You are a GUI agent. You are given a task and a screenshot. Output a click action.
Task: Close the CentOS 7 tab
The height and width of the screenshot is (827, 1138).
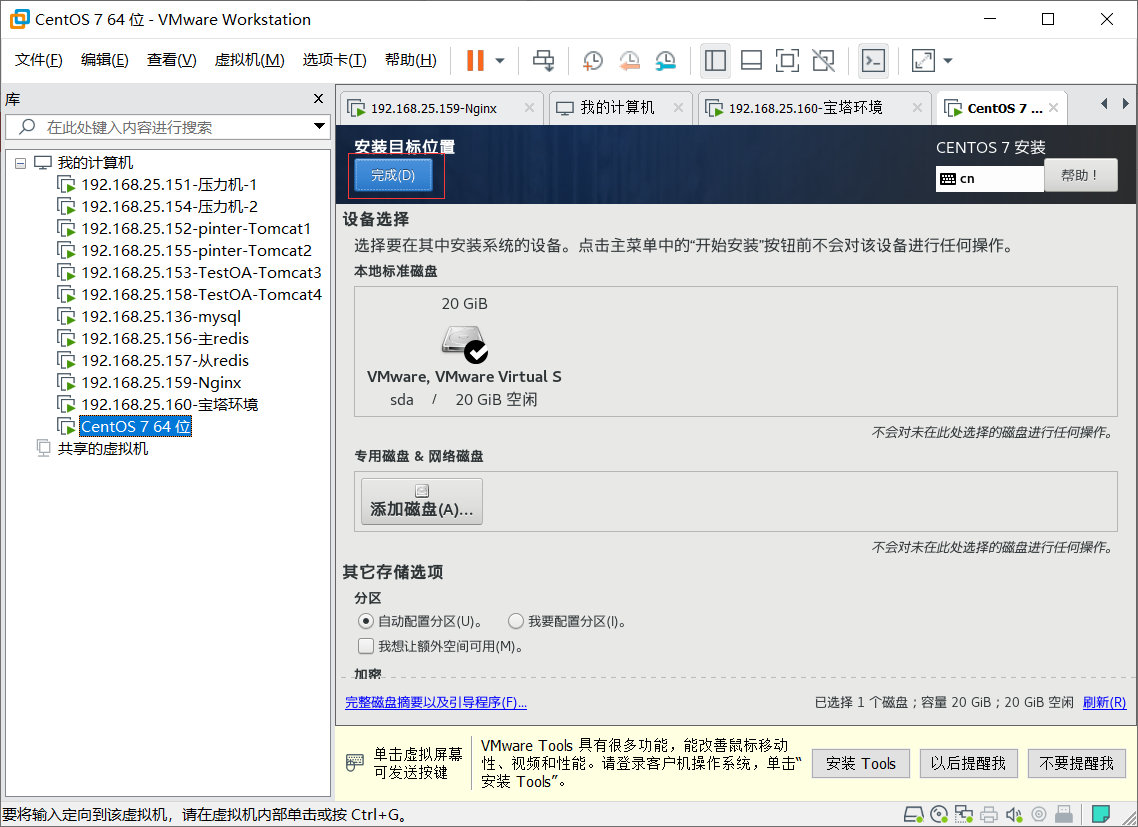pyautogui.click(x=1053, y=107)
